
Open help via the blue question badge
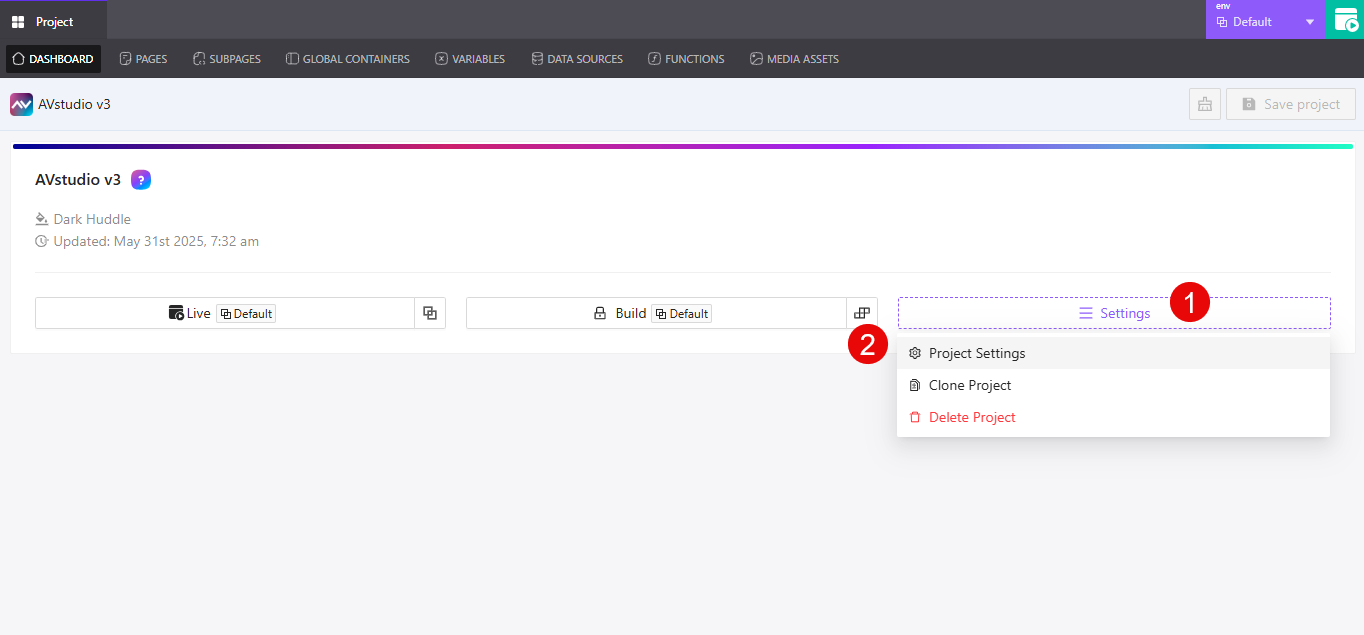[x=142, y=179]
